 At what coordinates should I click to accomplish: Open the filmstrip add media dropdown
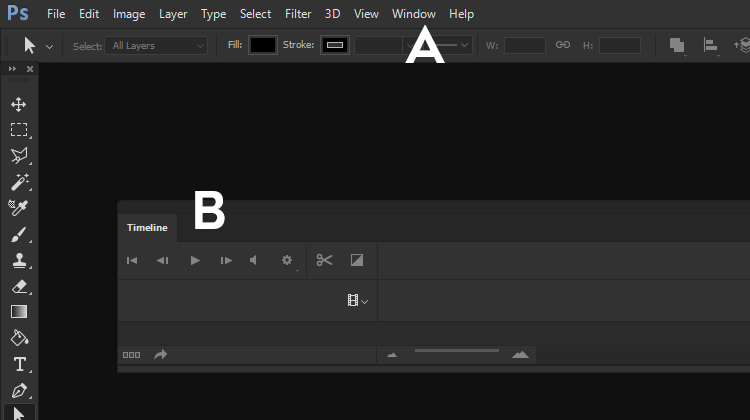(357, 300)
